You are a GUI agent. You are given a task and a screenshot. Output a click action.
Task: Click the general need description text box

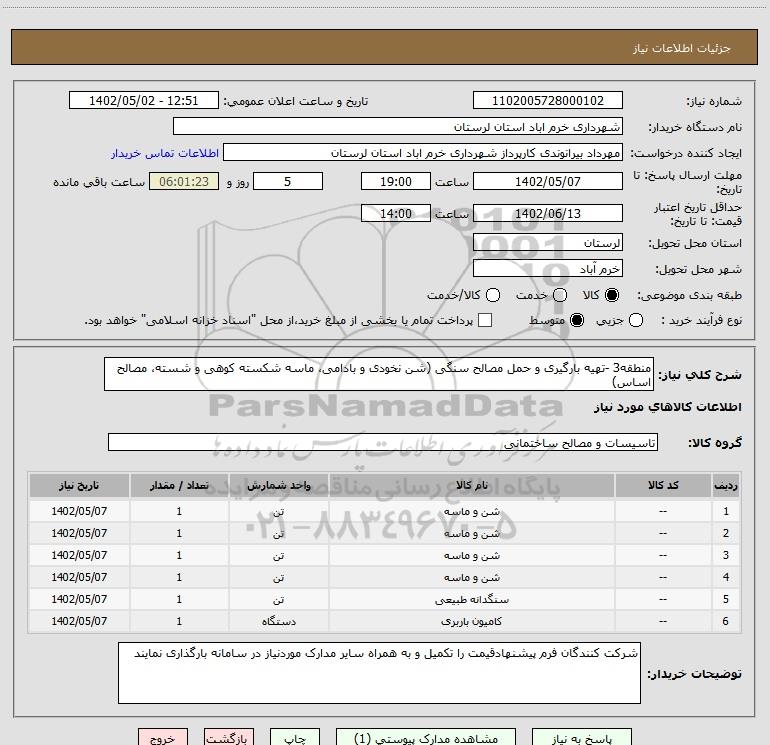coord(379,374)
